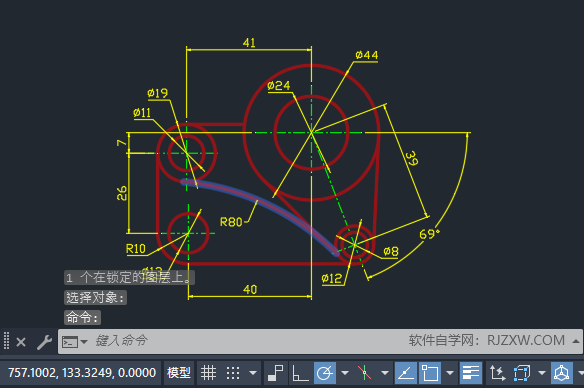
Task: Open object snap settings dropdown
Action: point(450,373)
